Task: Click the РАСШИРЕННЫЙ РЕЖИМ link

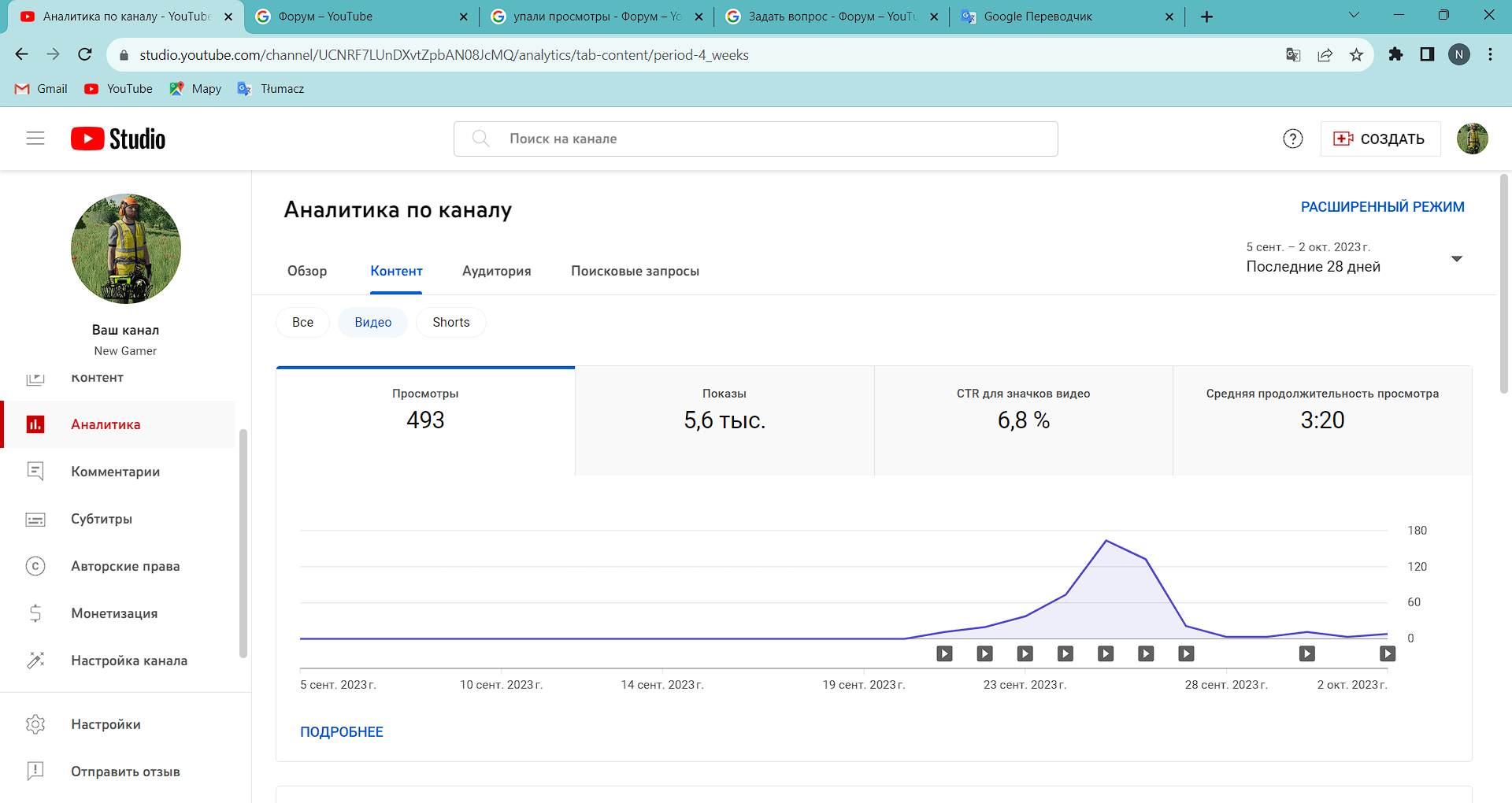Action: pyautogui.click(x=1383, y=207)
